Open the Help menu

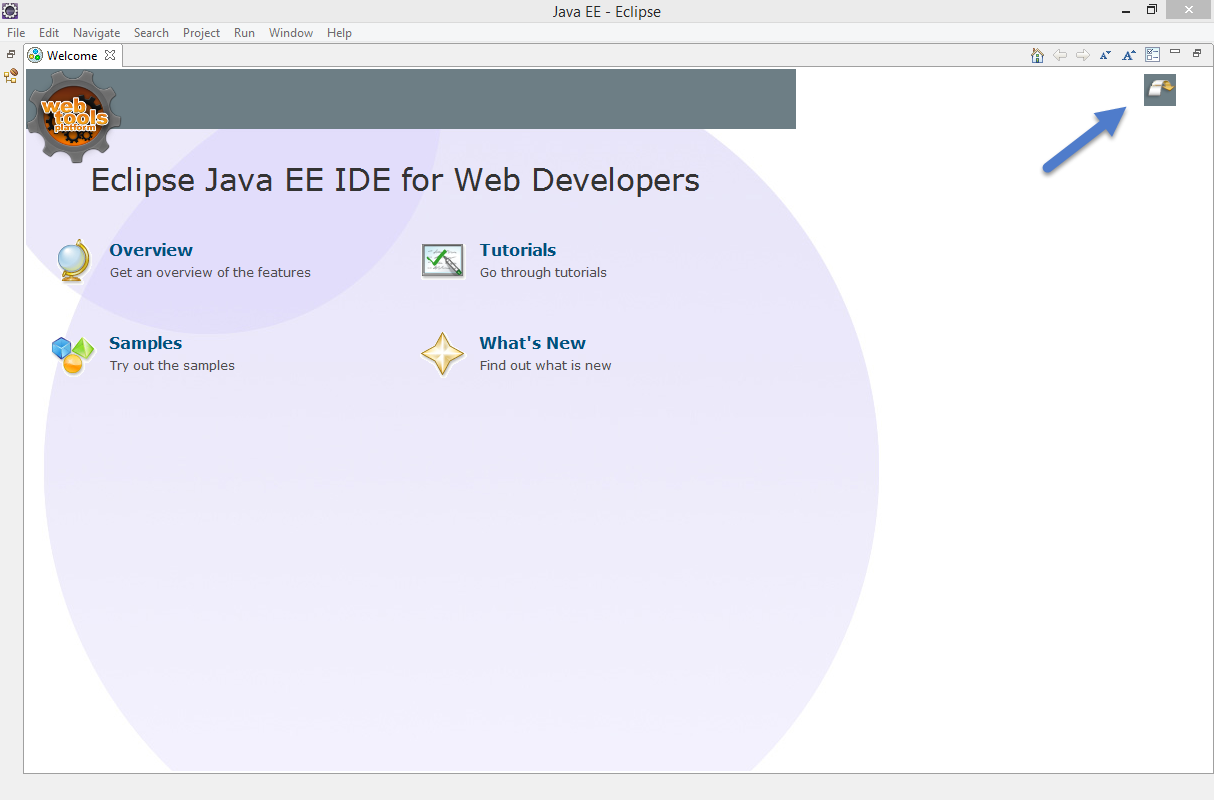[x=339, y=33]
